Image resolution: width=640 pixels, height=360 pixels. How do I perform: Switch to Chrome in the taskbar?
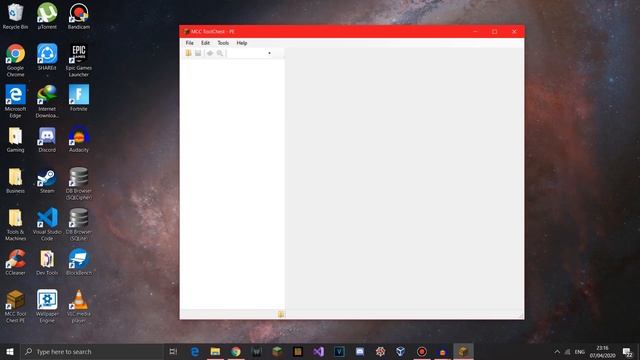[x=236, y=351]
